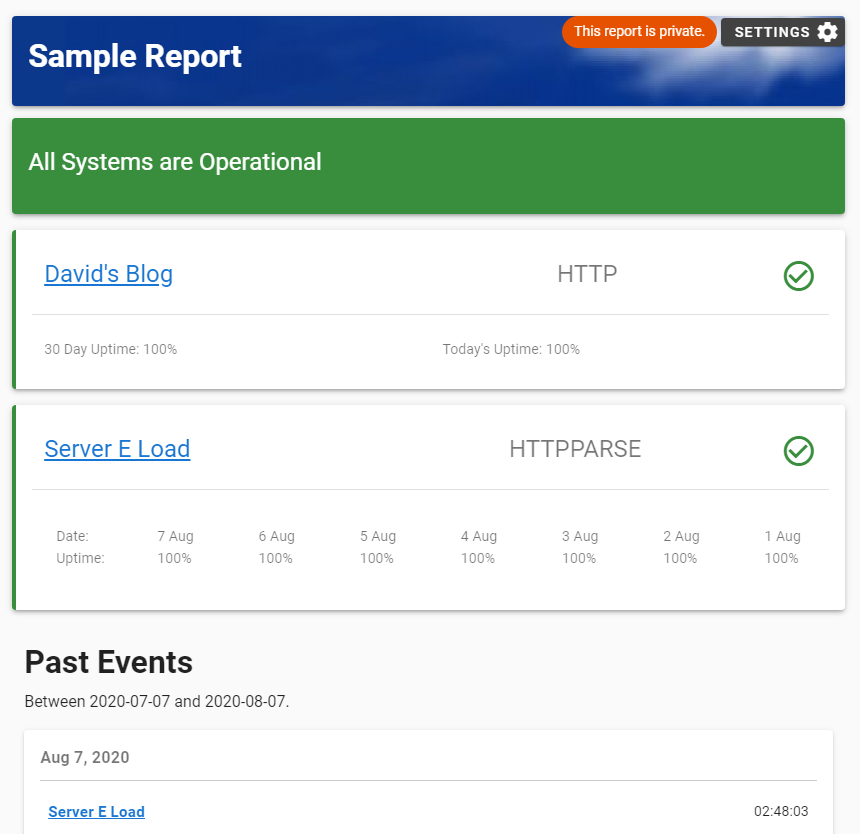Select the HTTP check type label
This screenshot has width=860, height=834.
[587, 274]
